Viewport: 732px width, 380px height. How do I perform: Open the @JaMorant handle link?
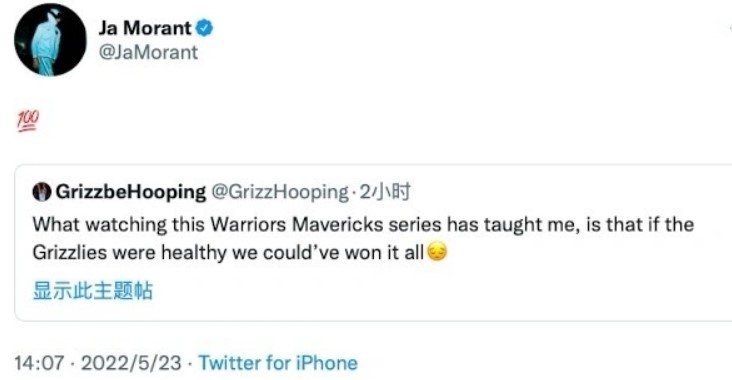[148, 52]
